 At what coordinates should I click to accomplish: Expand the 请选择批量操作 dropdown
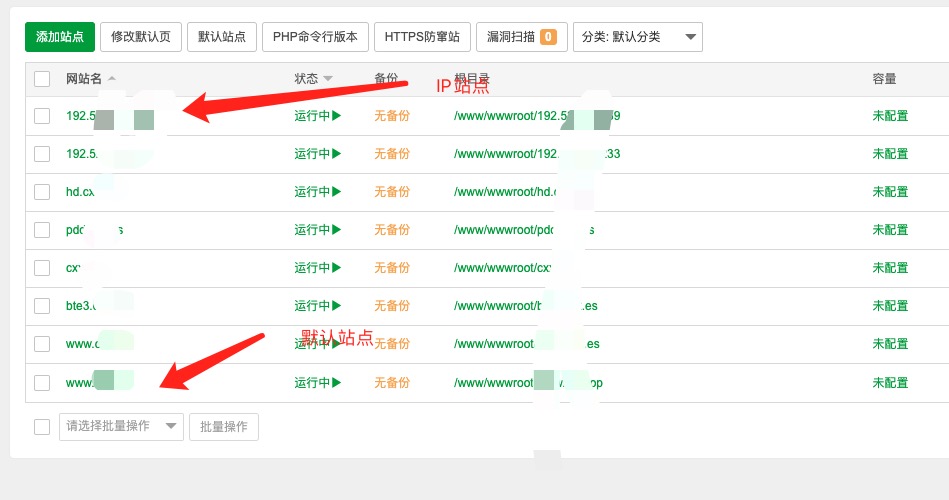pos(121,427)
